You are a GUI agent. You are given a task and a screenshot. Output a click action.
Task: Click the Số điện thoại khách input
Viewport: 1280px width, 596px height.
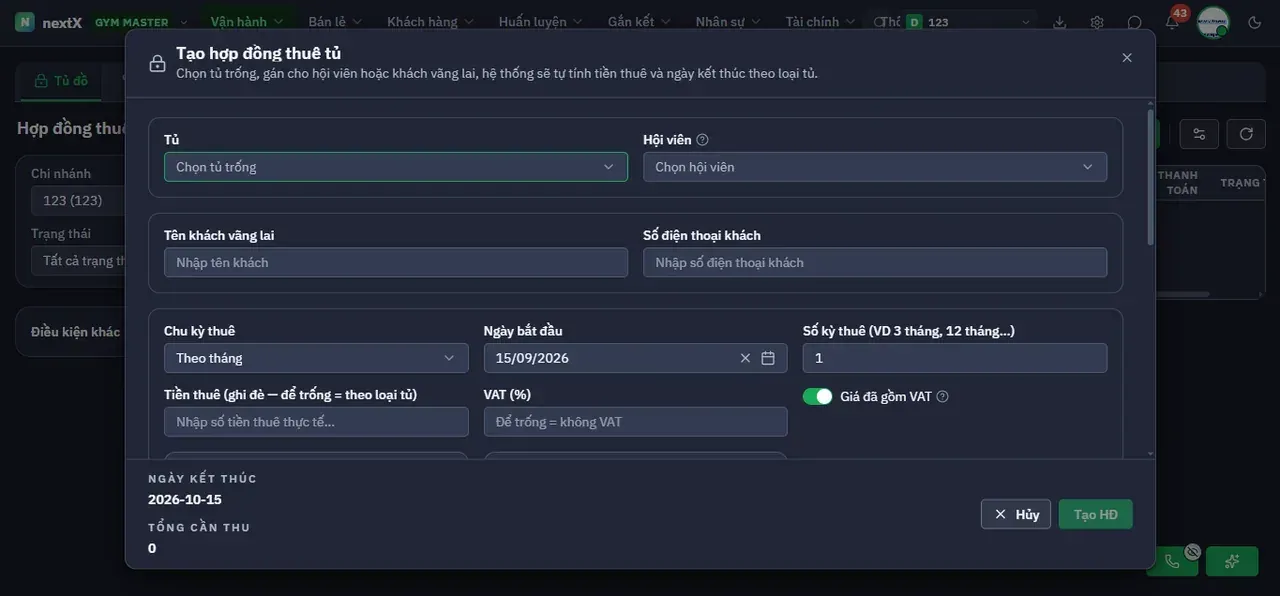(x=875, y=262)
